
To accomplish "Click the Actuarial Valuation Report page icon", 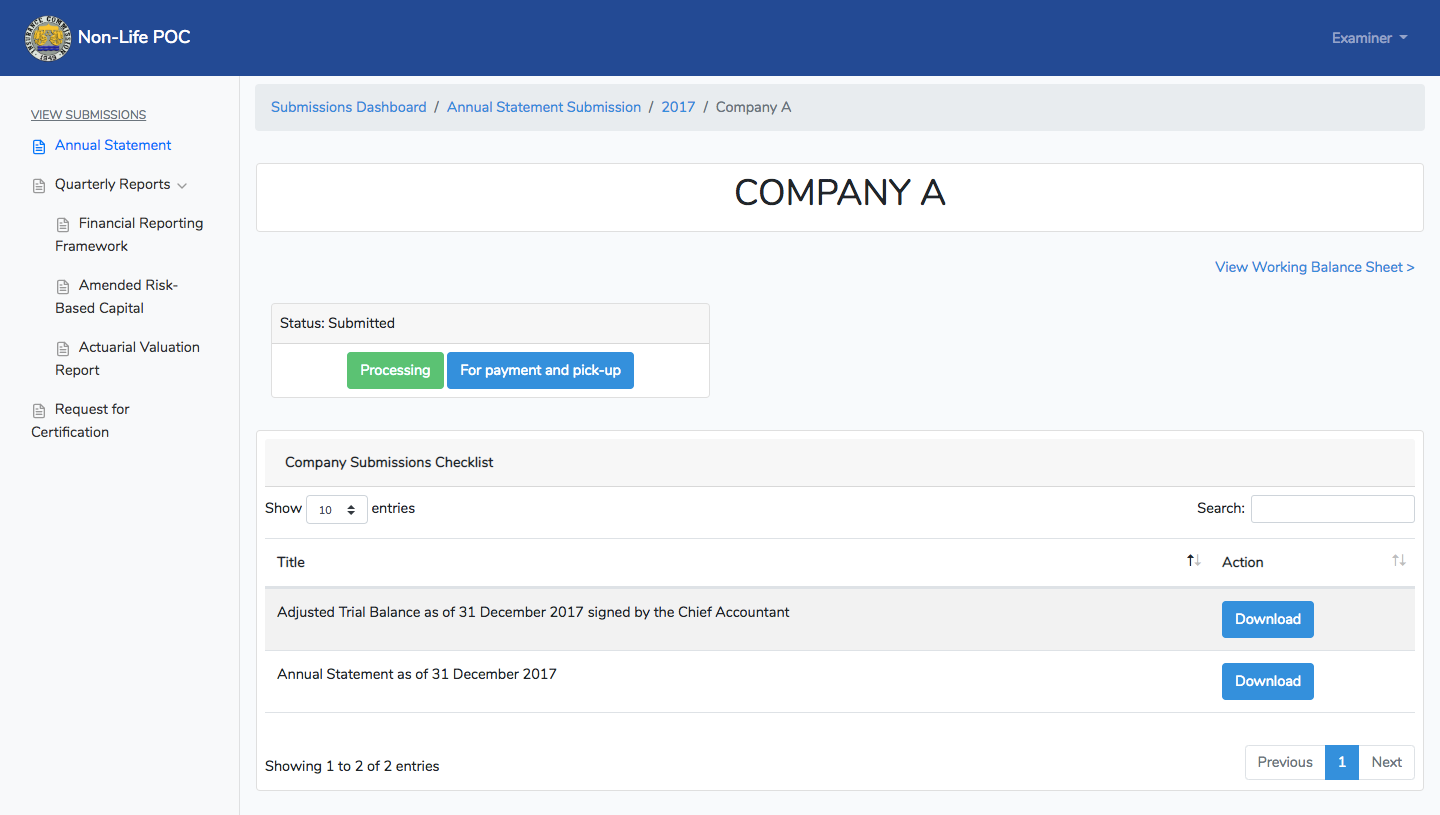I will 63,349.
